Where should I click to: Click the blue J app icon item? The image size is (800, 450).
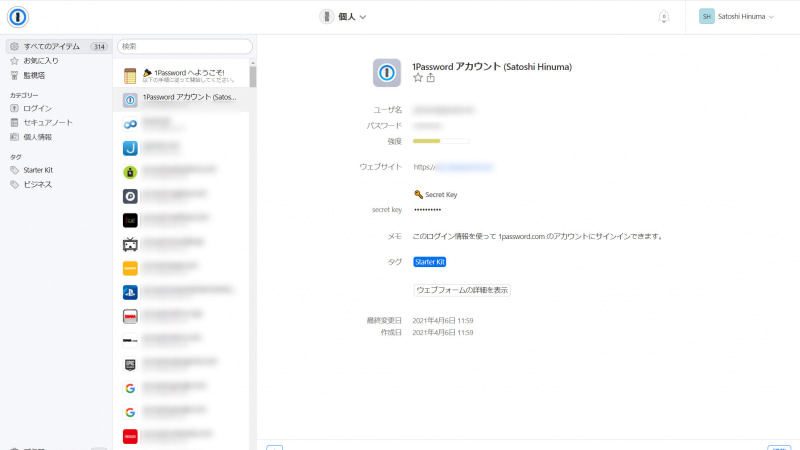(x=130, y=148)
